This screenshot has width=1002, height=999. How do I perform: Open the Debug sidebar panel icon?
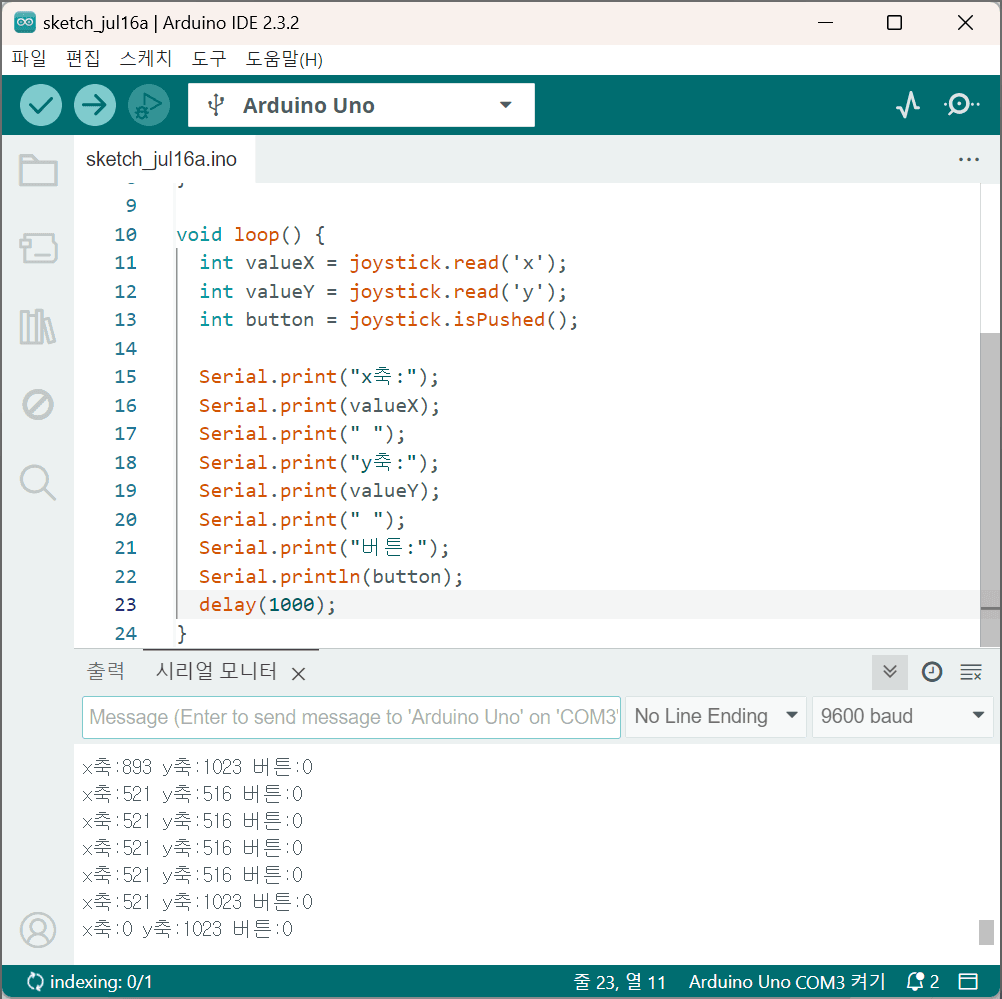coord(38,405)
